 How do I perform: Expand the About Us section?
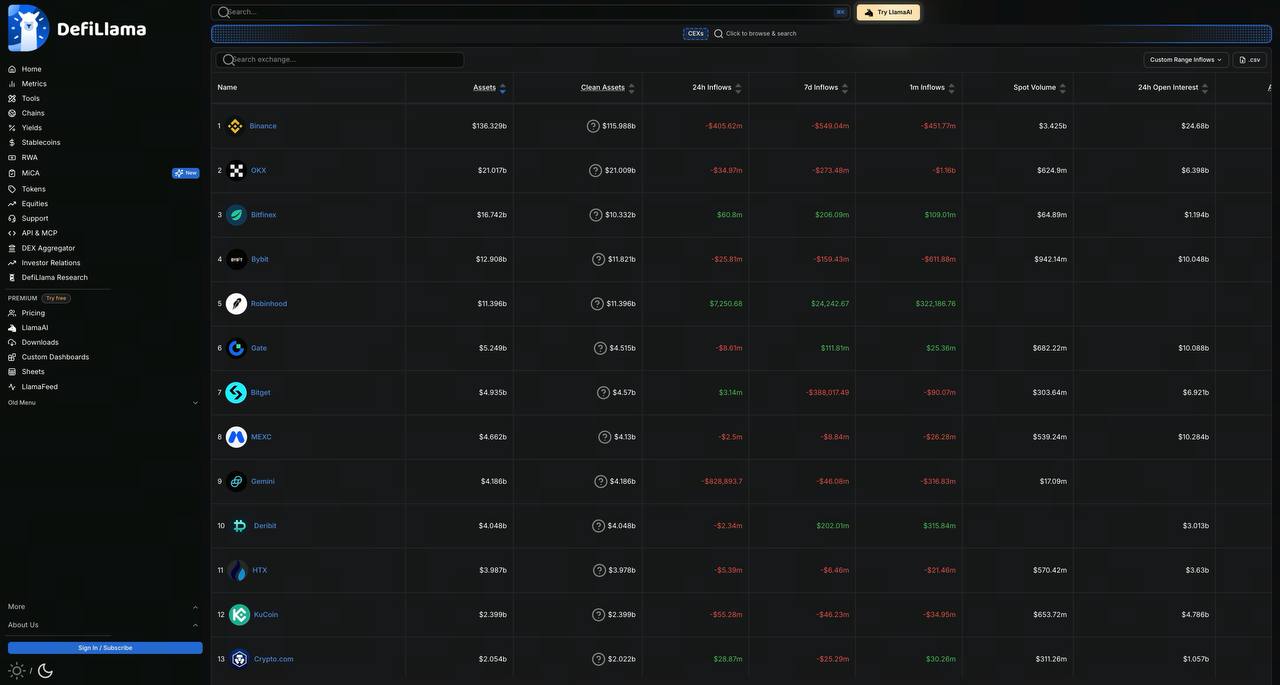[104, 625]
